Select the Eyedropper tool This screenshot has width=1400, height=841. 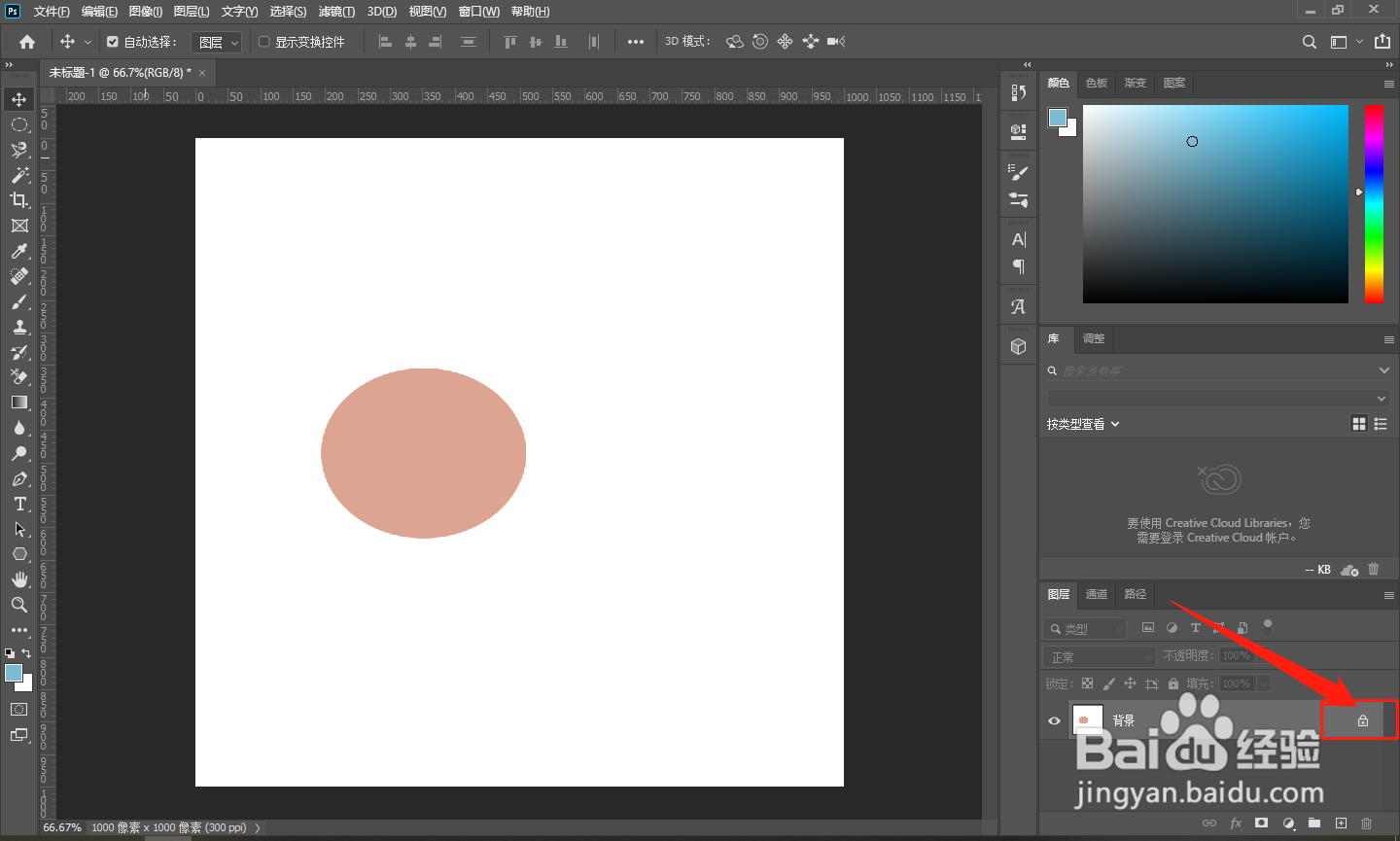point(19,251)
